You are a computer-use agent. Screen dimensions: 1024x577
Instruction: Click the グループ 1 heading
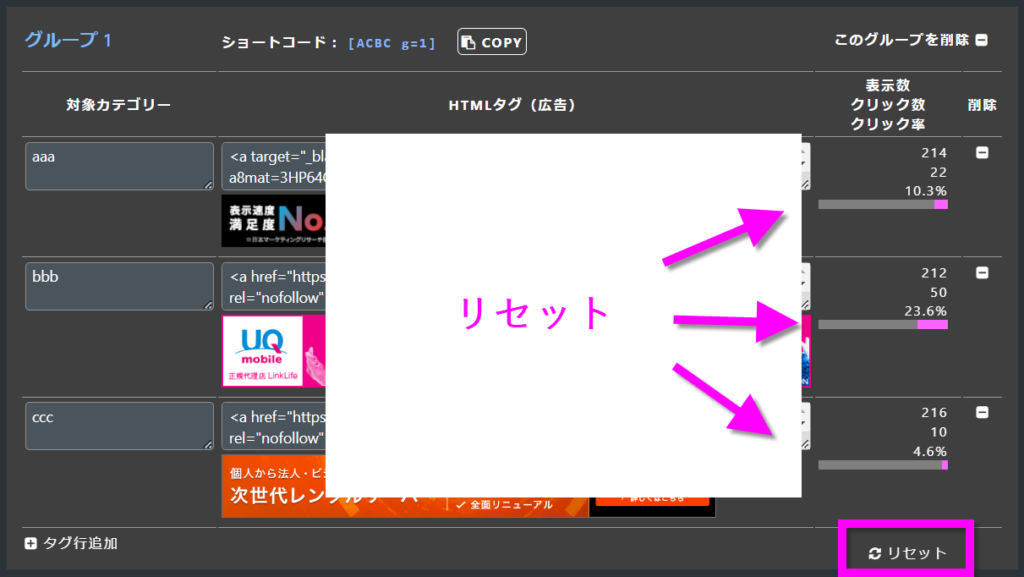coord(68,41)
